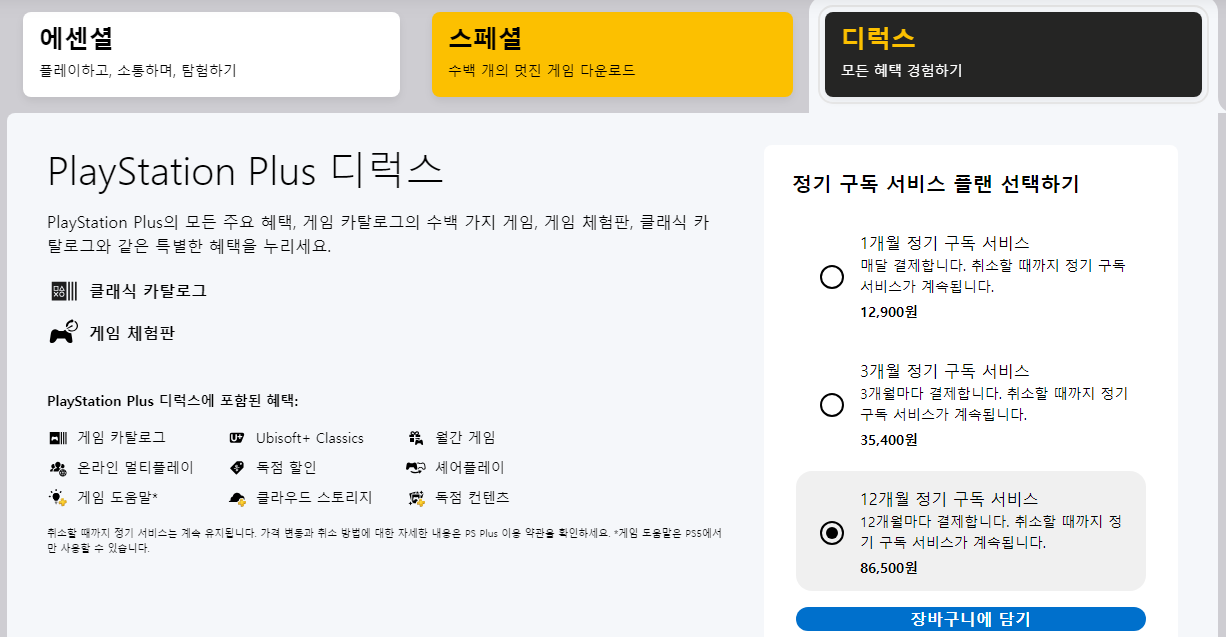Viewport: 1226px width, 637px height.
Task: Click the 디럭스에 포함된 혜택 heading
Action: (x=173, y=401)
